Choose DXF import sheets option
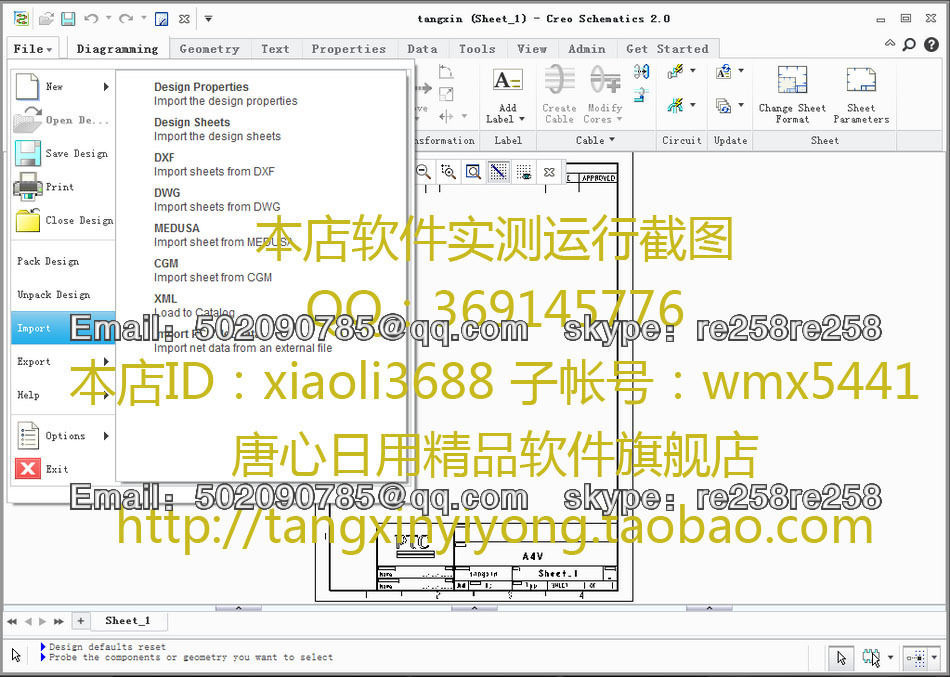Screen dimensions: 950x677 point(214,164)
